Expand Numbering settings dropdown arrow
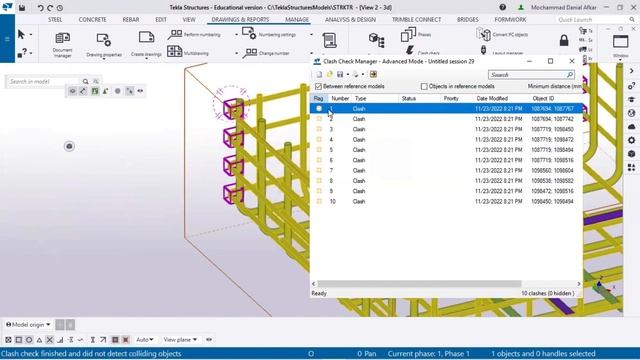640x360 pixels. pyautogui.click(x=311, y=34)
